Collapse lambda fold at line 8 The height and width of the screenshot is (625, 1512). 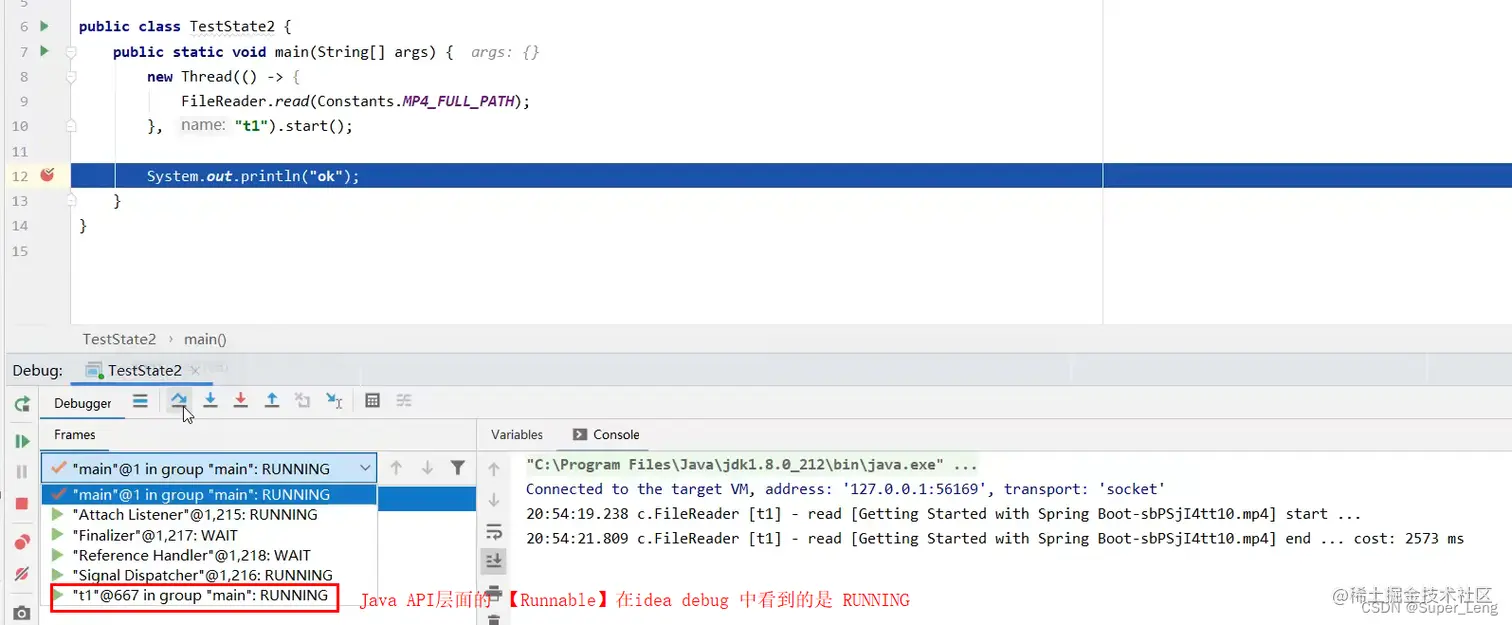click(x=71, y=77)
